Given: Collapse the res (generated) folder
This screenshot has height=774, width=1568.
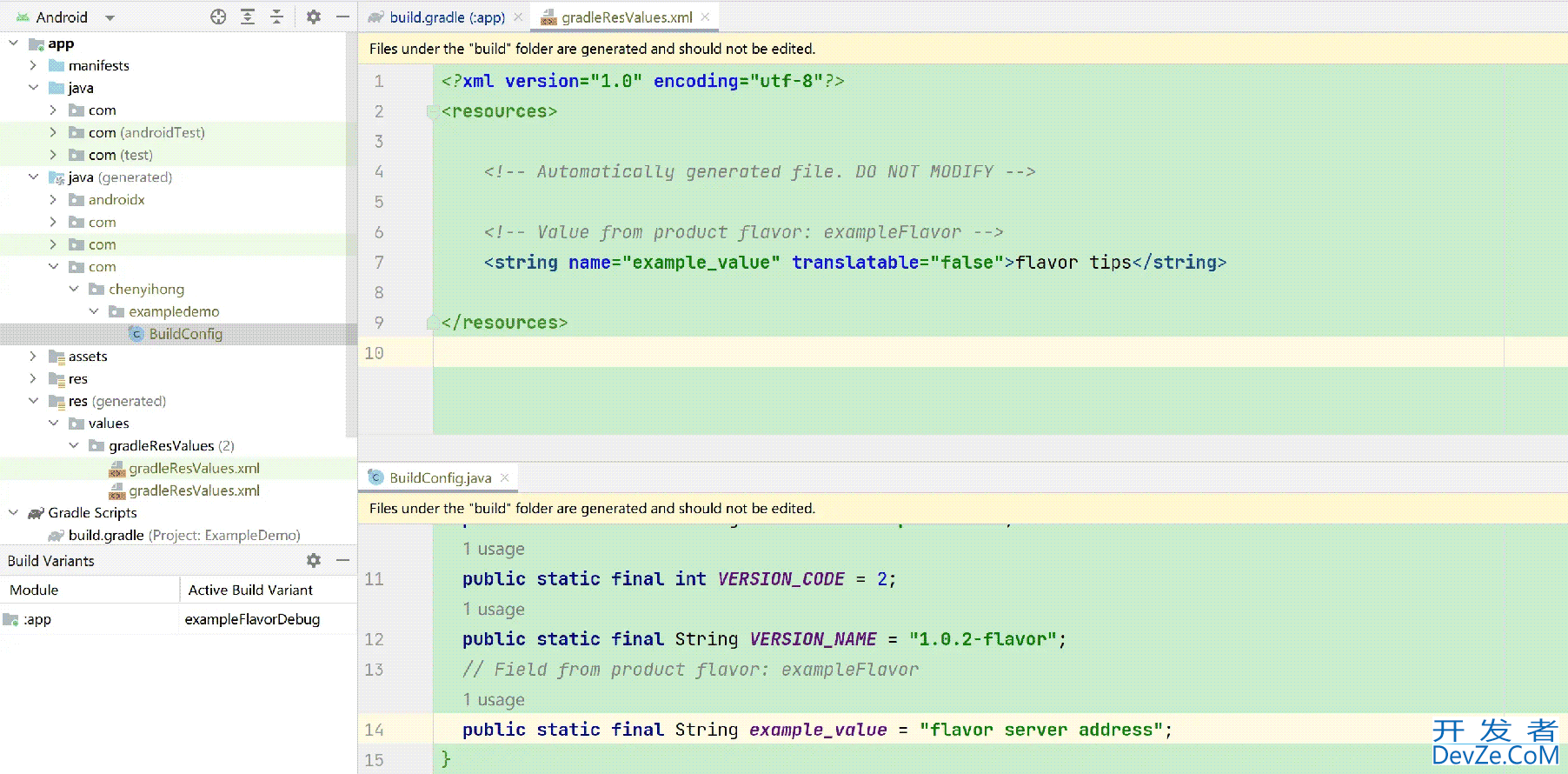Looking at the screenshot, I should coord(33,401).
